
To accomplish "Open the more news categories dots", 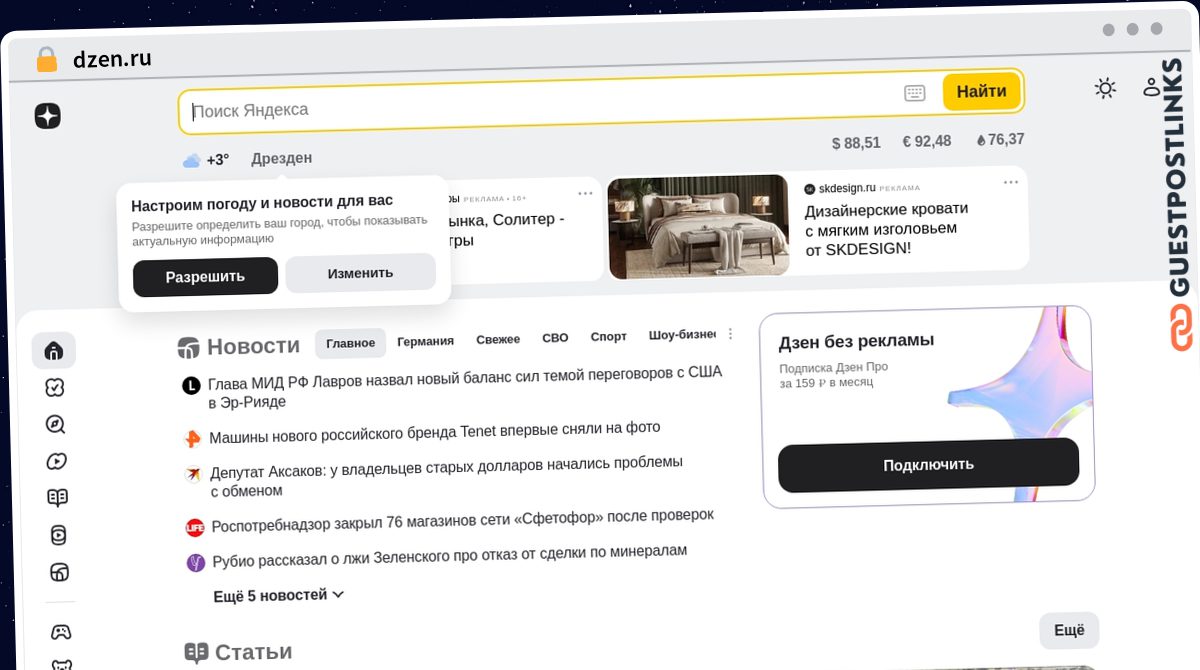I will 730,334.
